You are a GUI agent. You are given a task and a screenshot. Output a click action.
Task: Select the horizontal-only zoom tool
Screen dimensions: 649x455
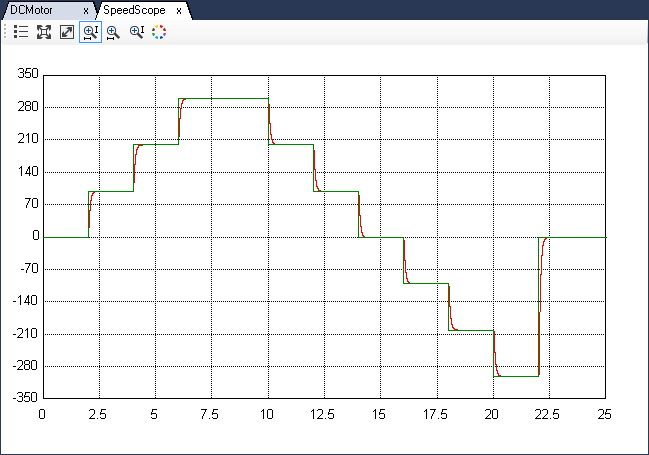[113, 32]
